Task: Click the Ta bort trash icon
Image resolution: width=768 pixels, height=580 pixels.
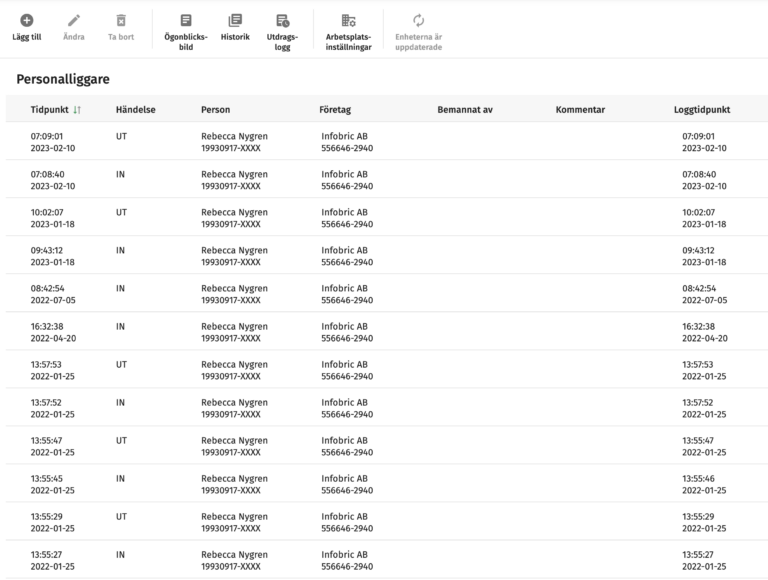Action: [x=121, y=20]
